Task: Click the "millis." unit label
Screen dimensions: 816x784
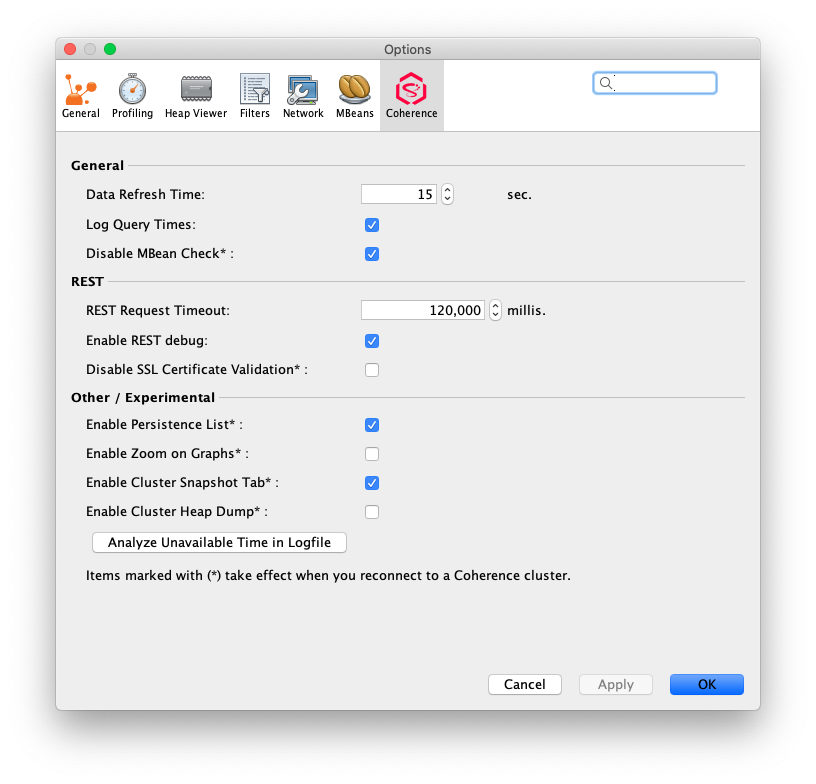Action: (526, 311)
